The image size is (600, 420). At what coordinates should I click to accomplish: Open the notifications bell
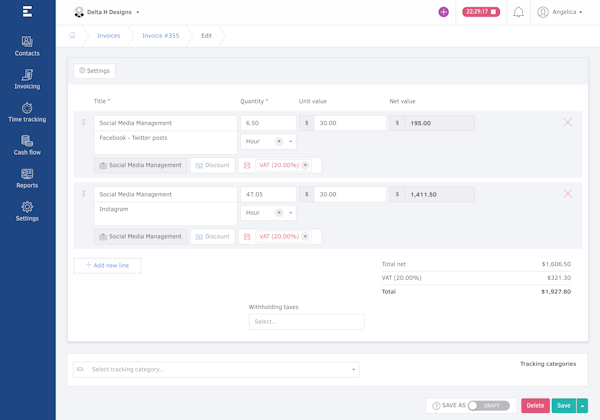click(518, 12)
